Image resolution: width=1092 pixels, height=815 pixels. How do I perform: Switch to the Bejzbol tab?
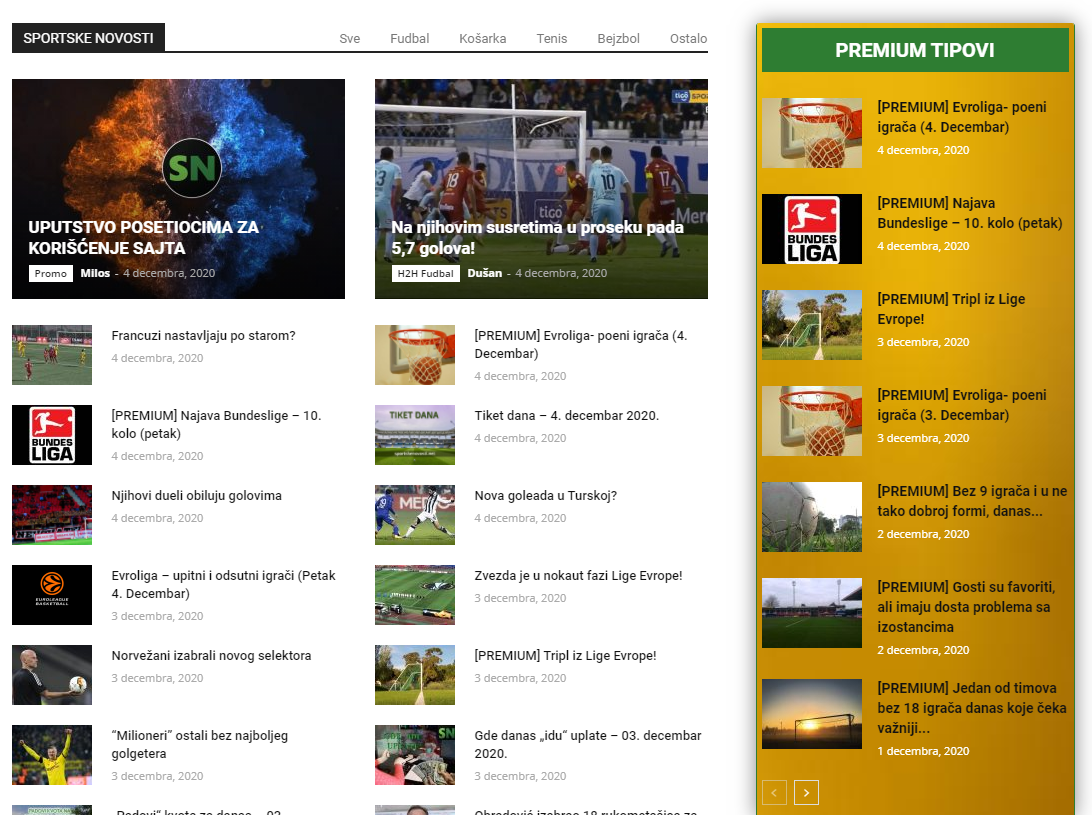(618, 38)
